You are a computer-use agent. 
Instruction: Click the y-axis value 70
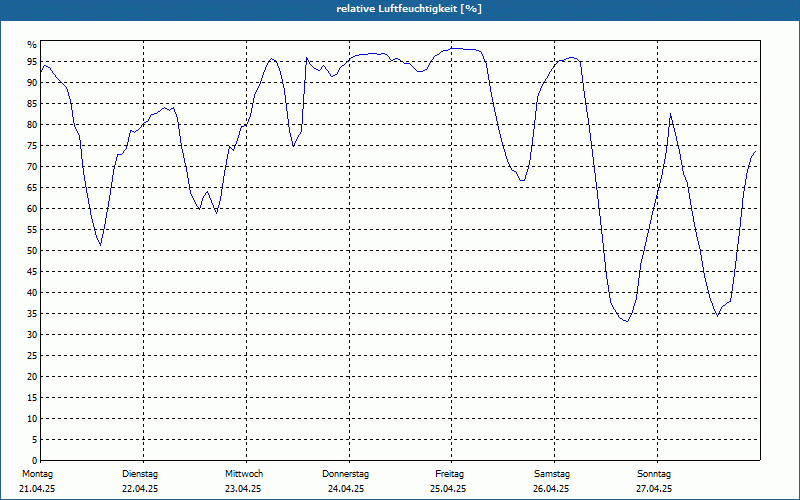point(32,167)
